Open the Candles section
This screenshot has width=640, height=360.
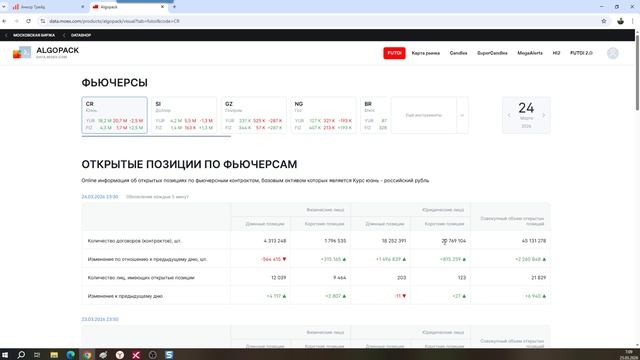click(458, 53)
